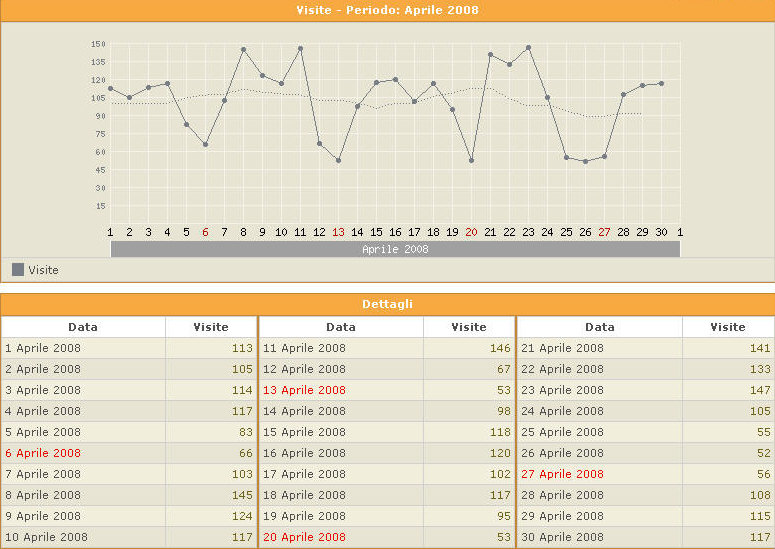Select the 3 Aprile 2008 date cell
This screenshot has height=549, width=775.
[x=83, y=390]
